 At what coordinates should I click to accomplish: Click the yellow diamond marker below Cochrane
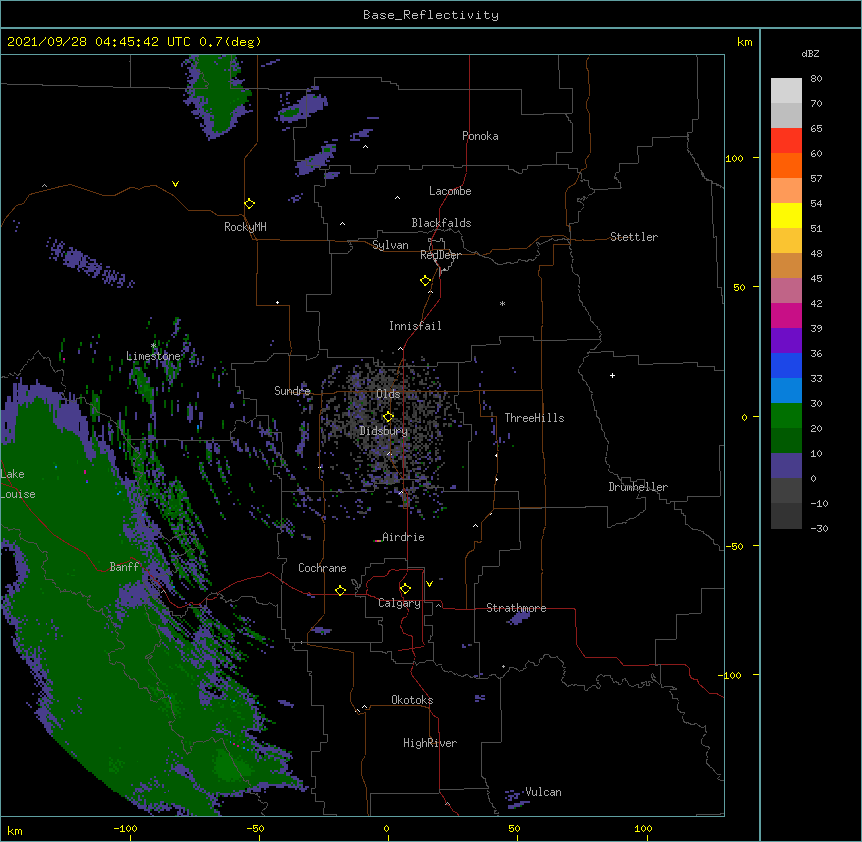coord(340,590)
